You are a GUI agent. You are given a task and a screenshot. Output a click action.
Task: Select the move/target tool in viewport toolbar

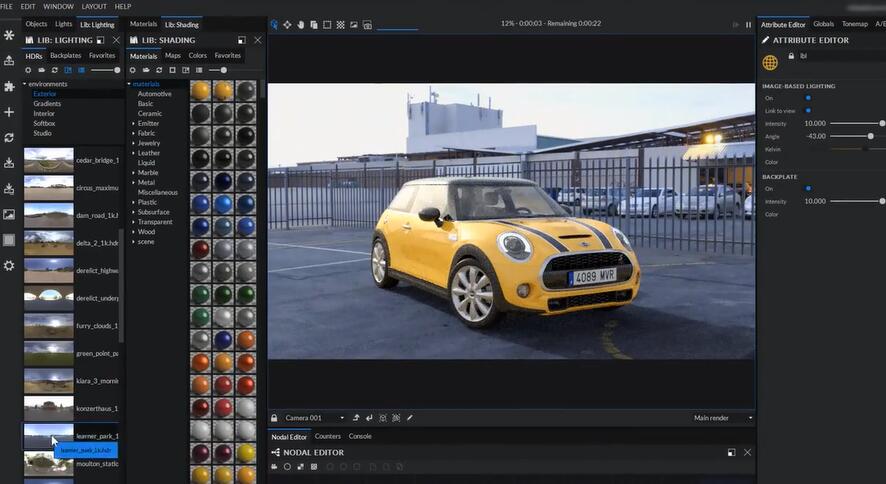[x=287, y=25]
